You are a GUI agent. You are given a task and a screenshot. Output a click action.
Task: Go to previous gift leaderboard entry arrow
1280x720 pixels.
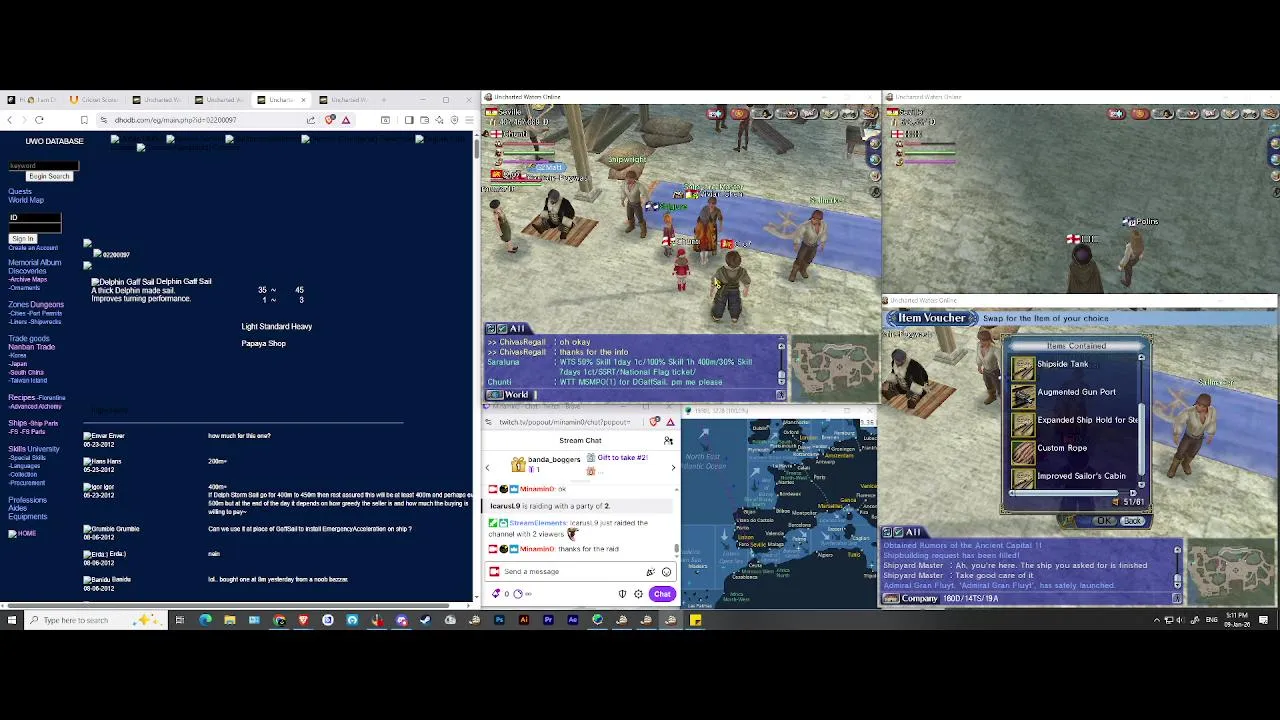coord(488,468)
